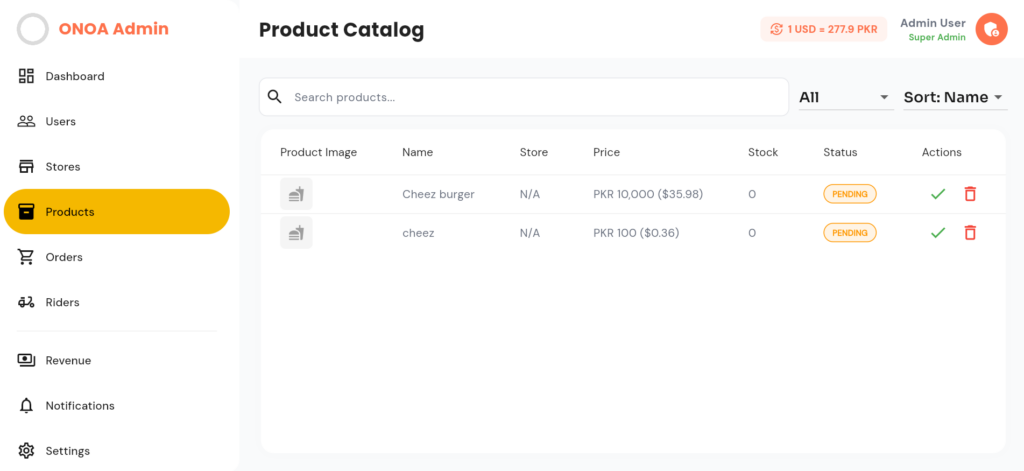Screen dimensions: 1024x471
Task: Delete the cheez product using the trash icon
Action: pos(970,233)
